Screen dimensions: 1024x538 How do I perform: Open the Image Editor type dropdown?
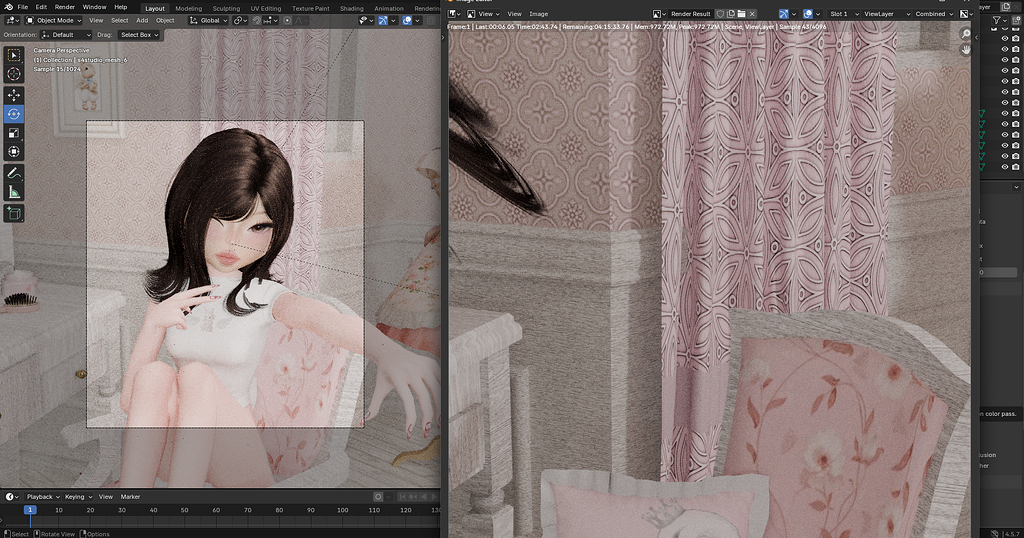coord(455,14)
